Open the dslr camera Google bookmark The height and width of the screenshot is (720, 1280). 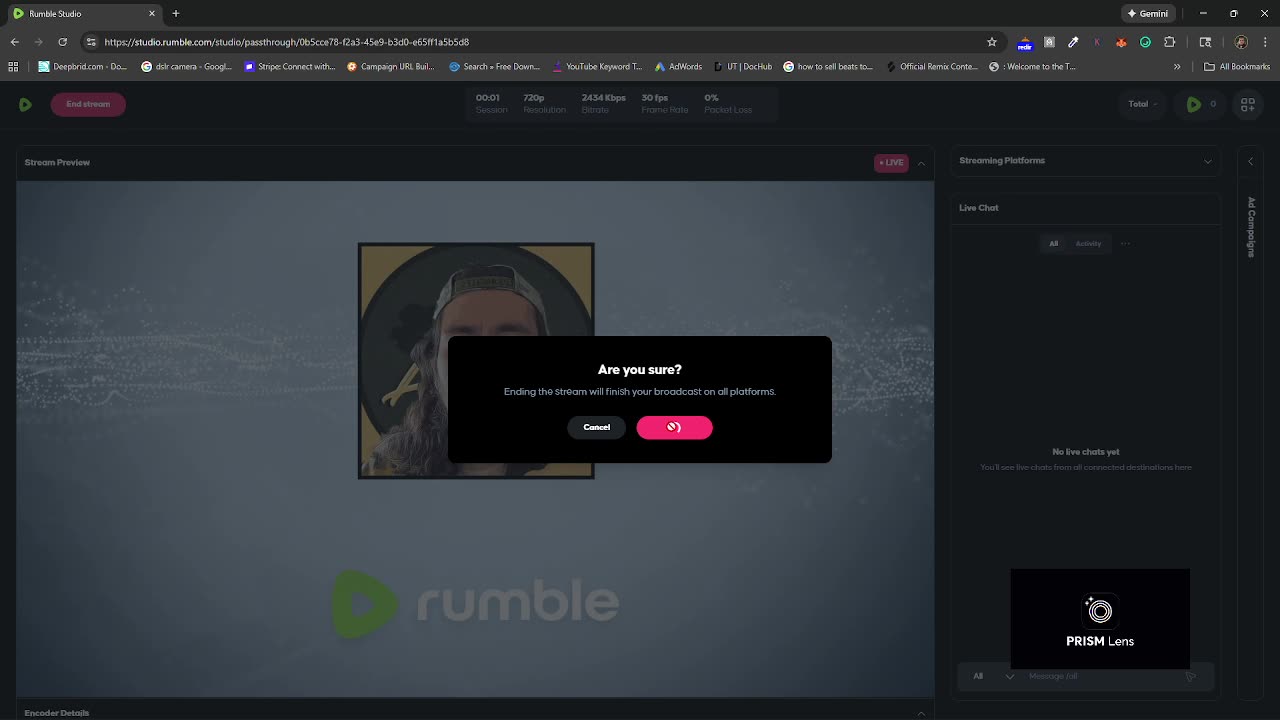click(186, 67)
